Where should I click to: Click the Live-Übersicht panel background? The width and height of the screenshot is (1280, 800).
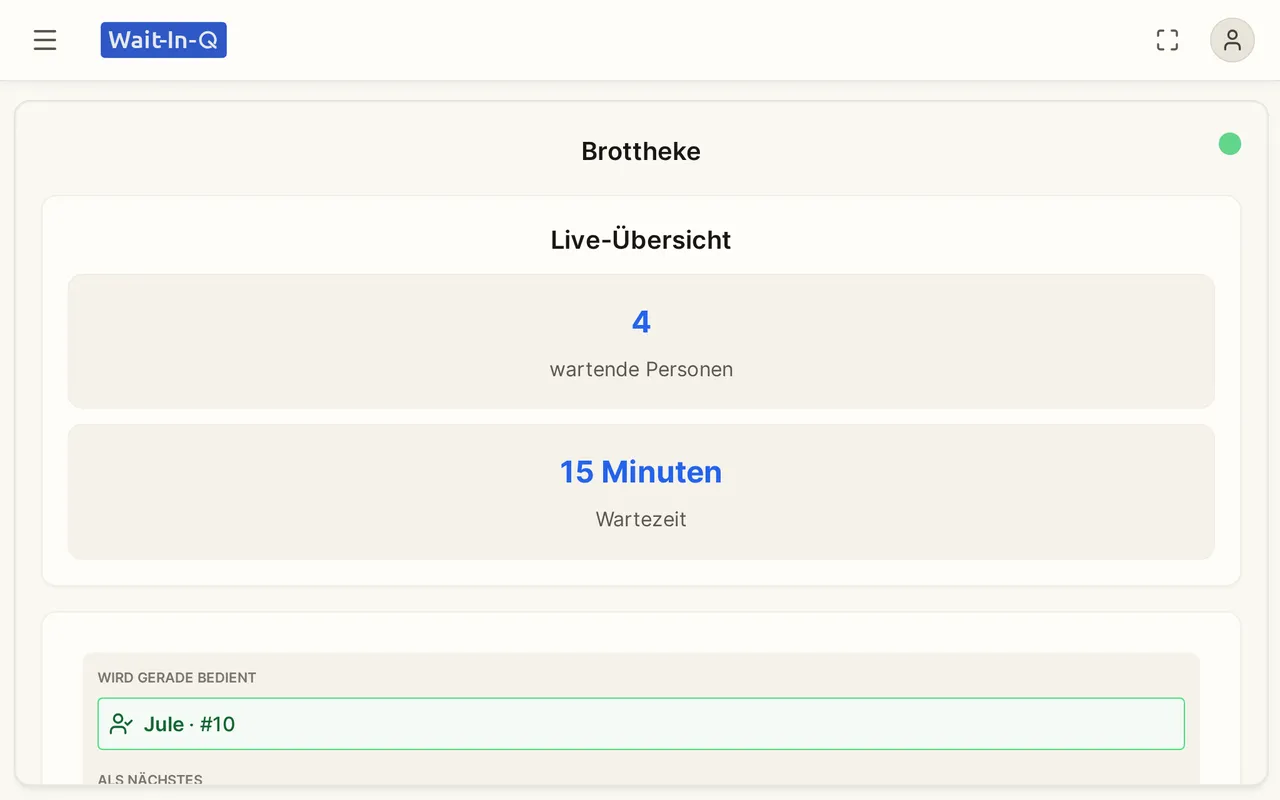[x=641, y=391]
